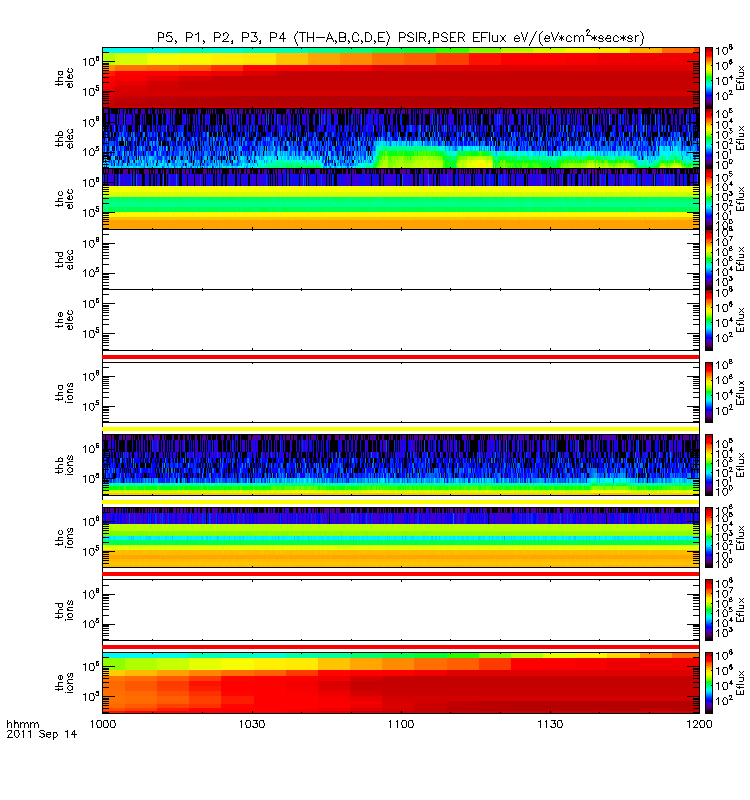Pick the color bar beside the thc elec panel

click(x=709, y=199)
